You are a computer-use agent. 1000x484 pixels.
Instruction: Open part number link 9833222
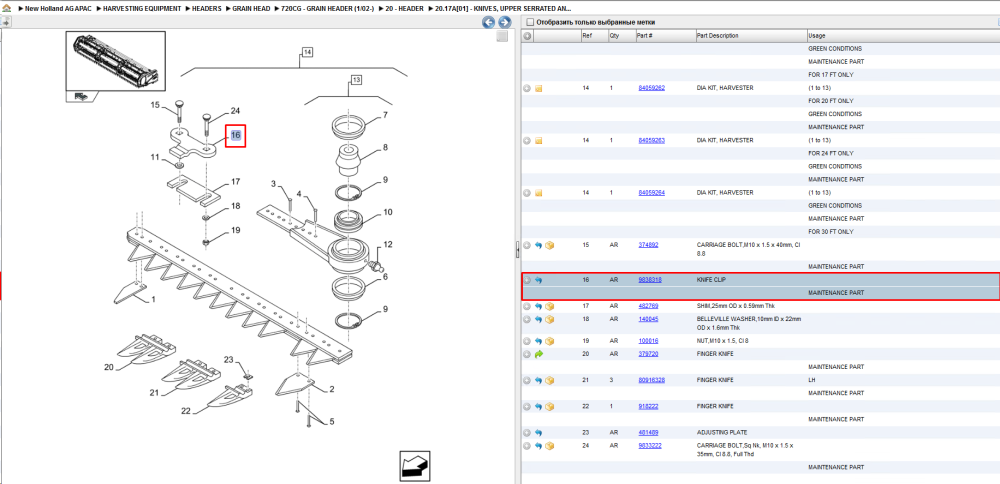[x=650, y=445]
